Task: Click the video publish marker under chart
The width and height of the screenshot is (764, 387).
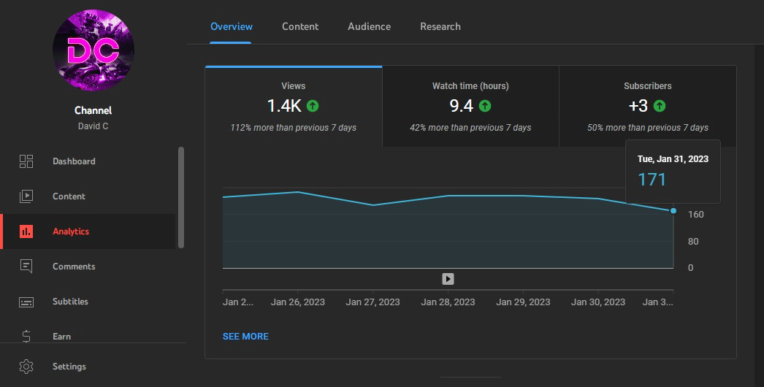Action: pyautogui.click(x=448, y=279)
